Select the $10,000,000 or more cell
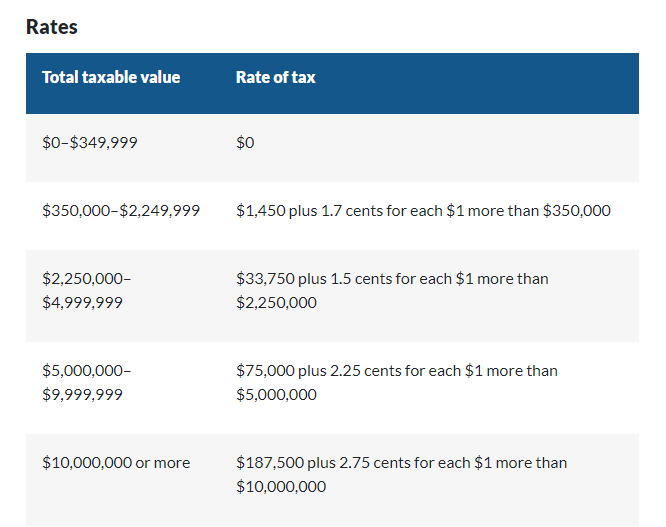Image resolution: width=666 pixels, height=527 pixels. [x=116, y=462]
